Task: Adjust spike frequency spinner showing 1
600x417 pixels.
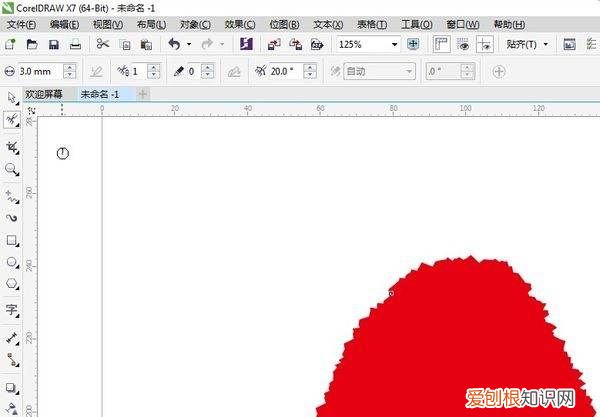Action: click(x=153, y=71)
